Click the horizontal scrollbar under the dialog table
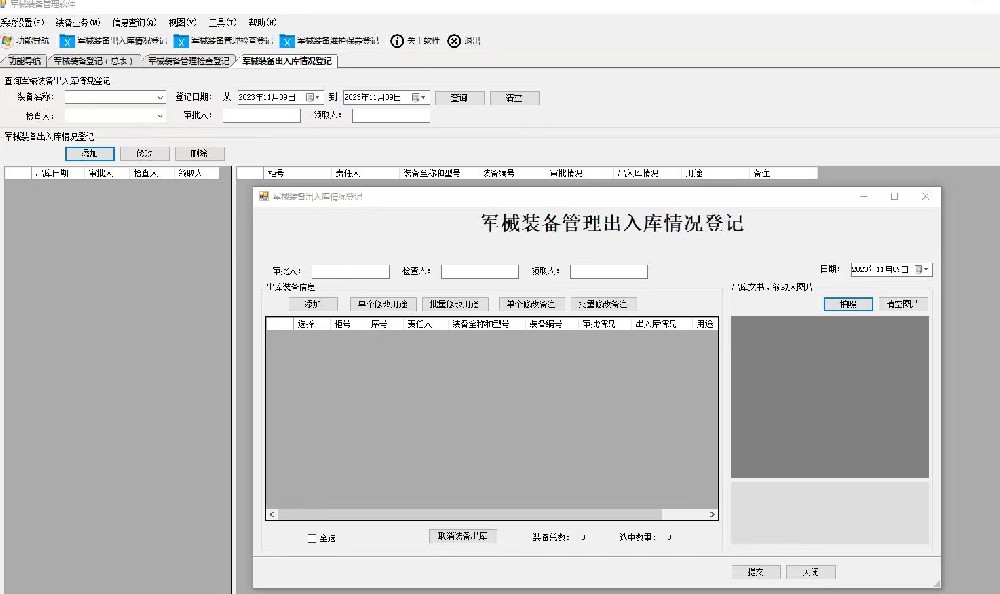Image resolution: width=1000 pixels, height=594 pixels. tap(490, 514)
